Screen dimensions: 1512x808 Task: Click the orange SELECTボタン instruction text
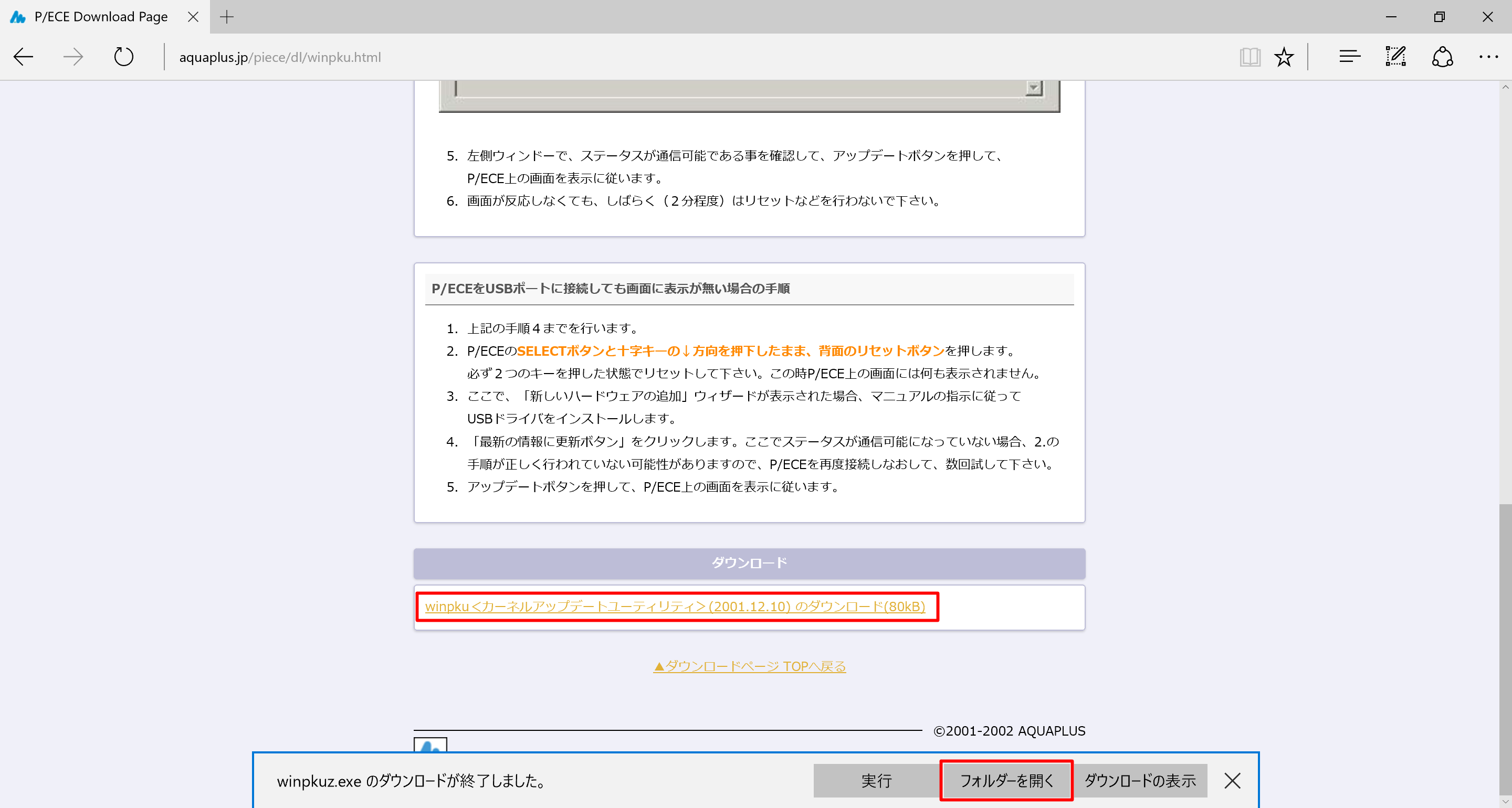(x=731, y=351)
